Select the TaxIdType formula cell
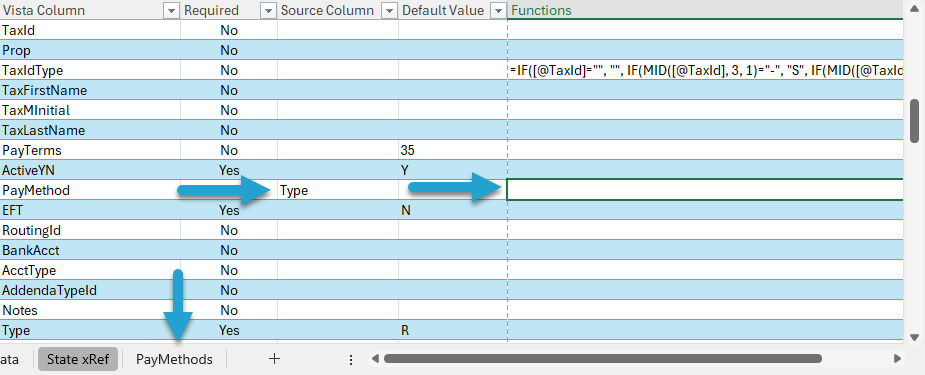The image size is (925, 375). [x=705, y=70]
